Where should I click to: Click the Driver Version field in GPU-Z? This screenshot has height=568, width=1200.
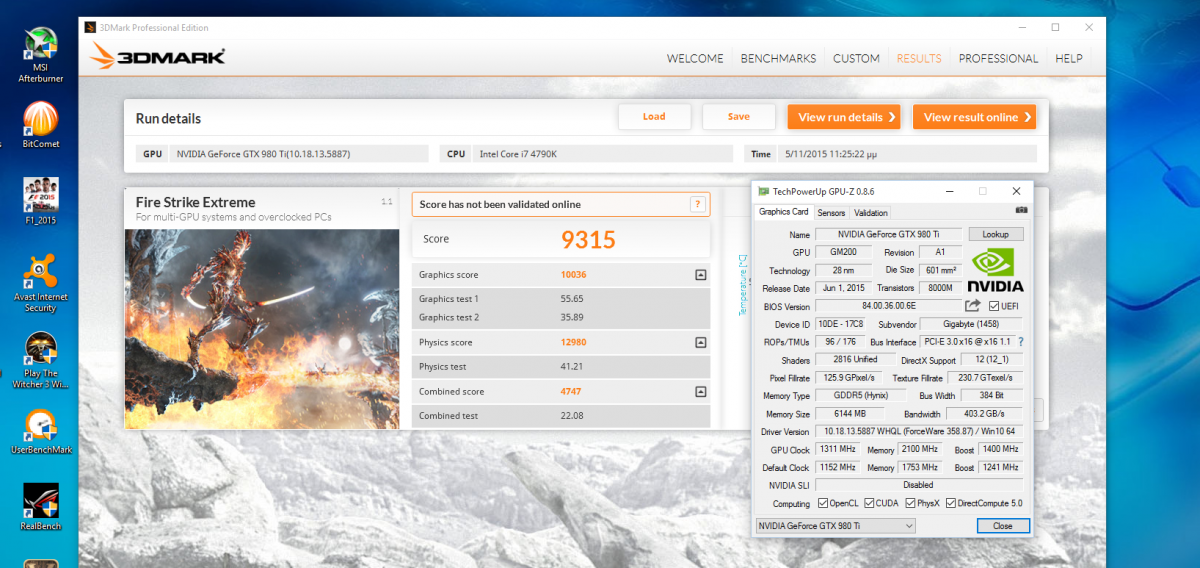(x=919, y=431)
